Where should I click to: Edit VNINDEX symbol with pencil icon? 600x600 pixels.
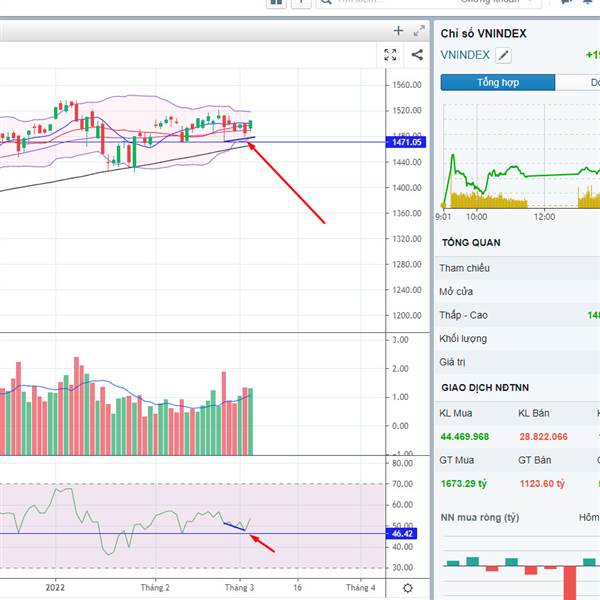(x=503, y=55)
